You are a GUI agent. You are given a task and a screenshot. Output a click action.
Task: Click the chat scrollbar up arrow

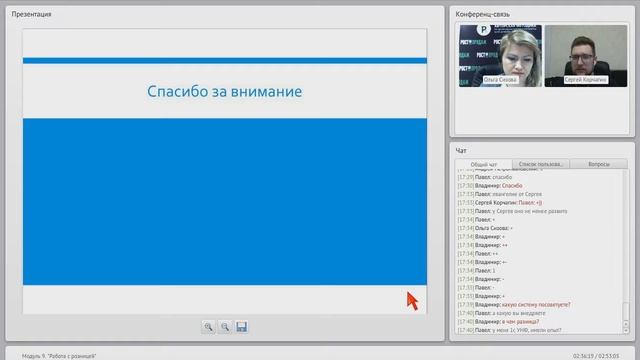[626, 324]
